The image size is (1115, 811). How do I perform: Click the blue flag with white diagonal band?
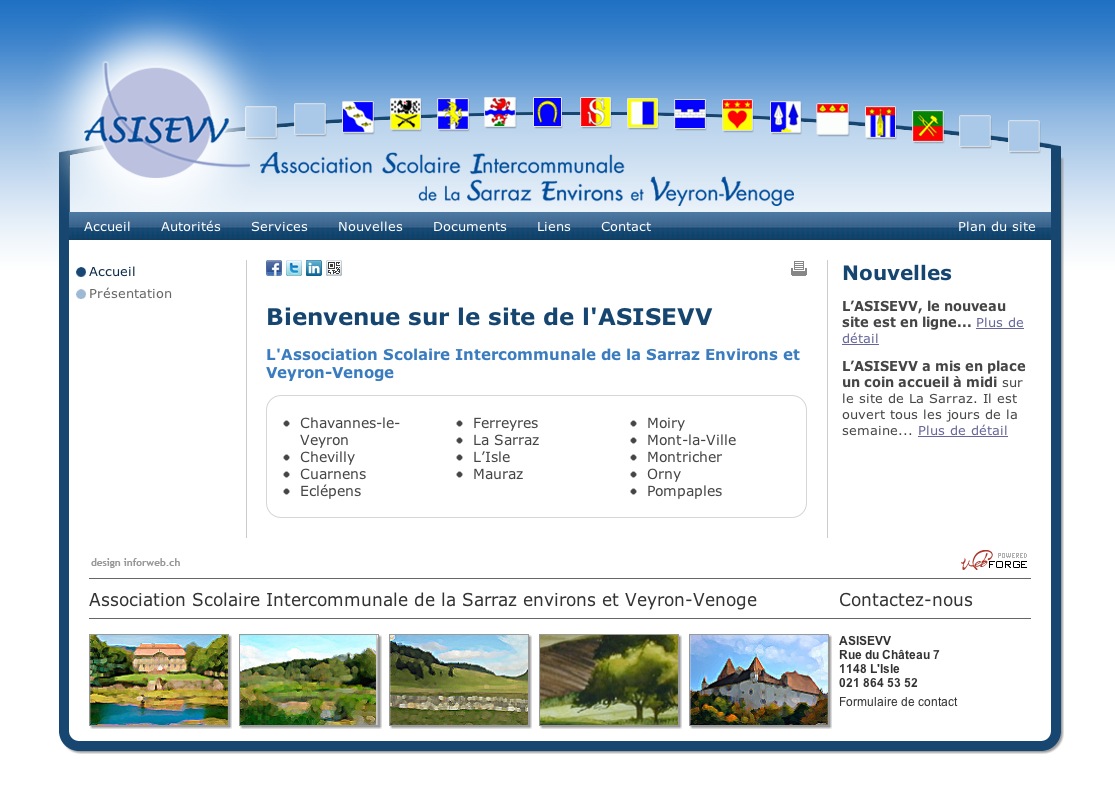tap(358, 117)
